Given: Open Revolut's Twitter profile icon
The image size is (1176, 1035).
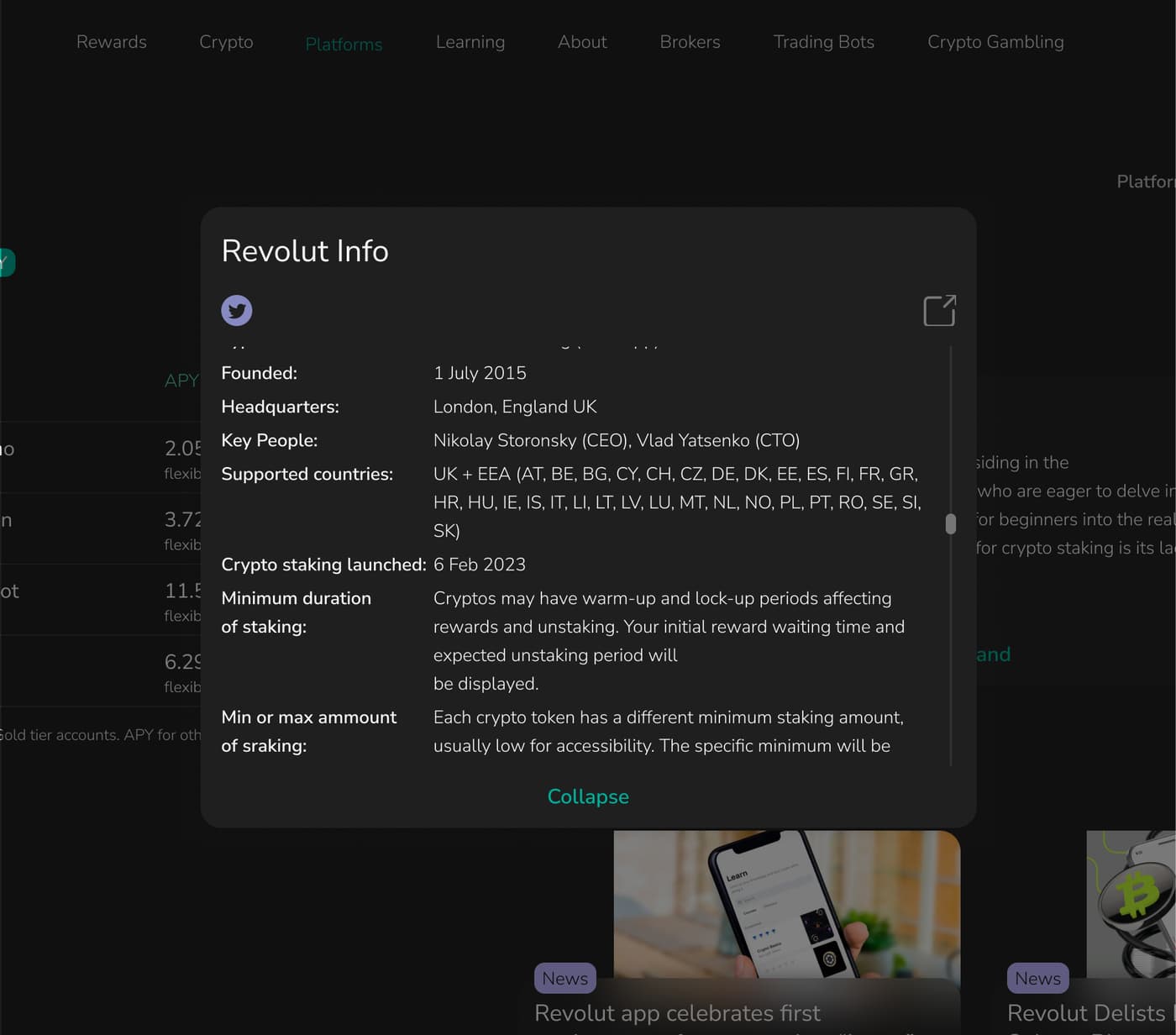Looking at the screenshot, I should pyautogui.click(x=237, y=311).
